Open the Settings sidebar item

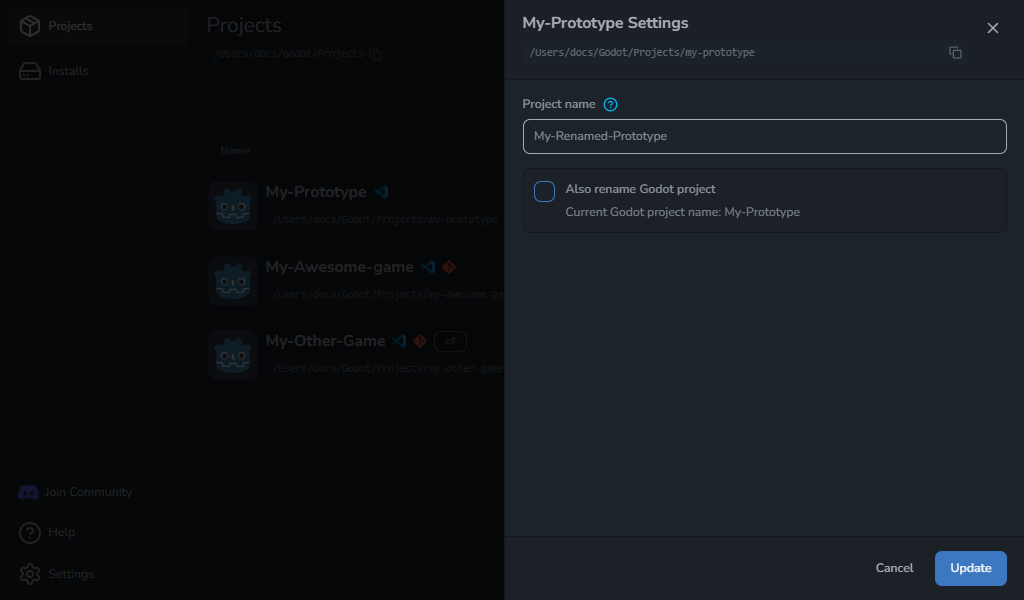click(x=71, y=574)
